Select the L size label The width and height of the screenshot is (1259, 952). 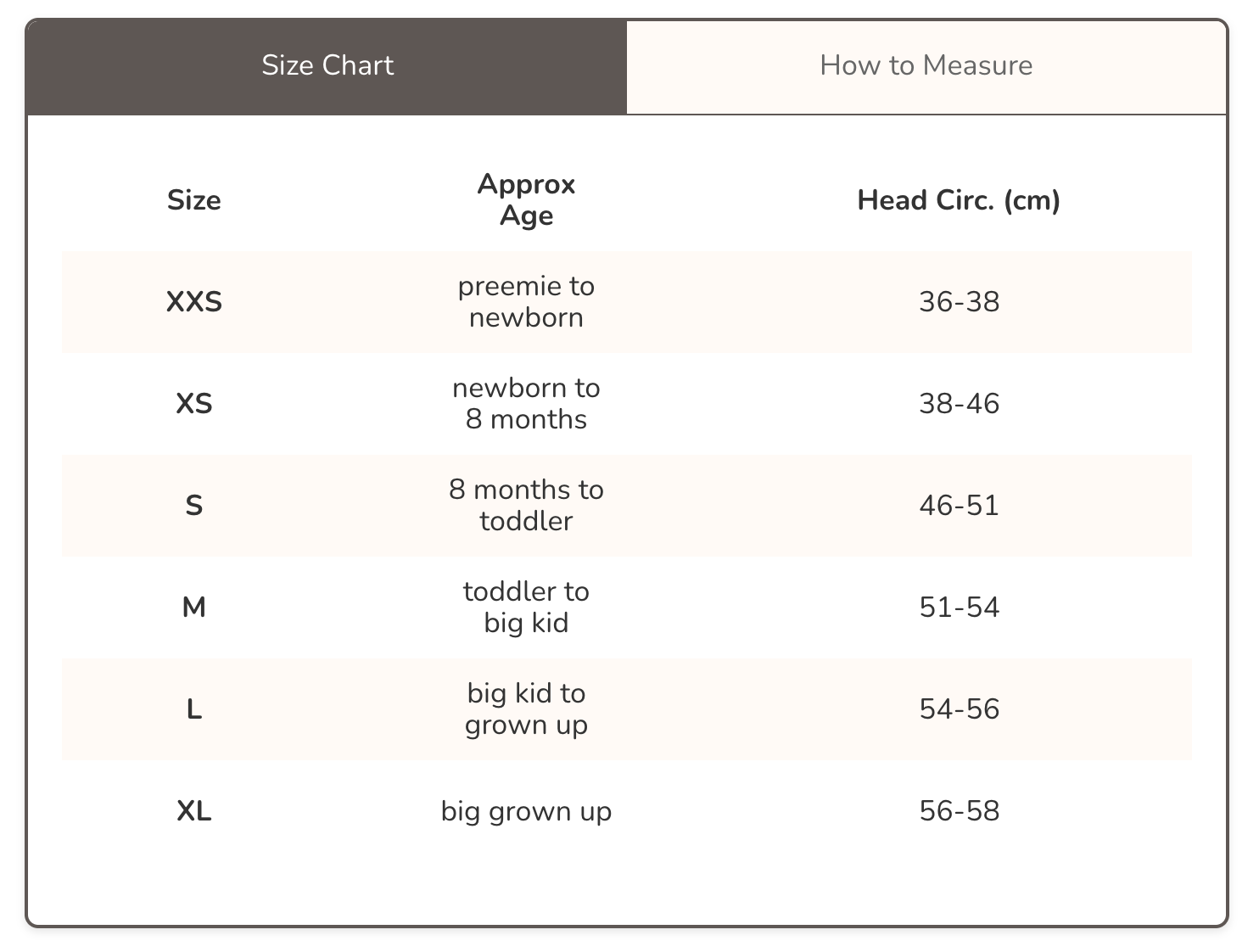[x=194, y=709]
